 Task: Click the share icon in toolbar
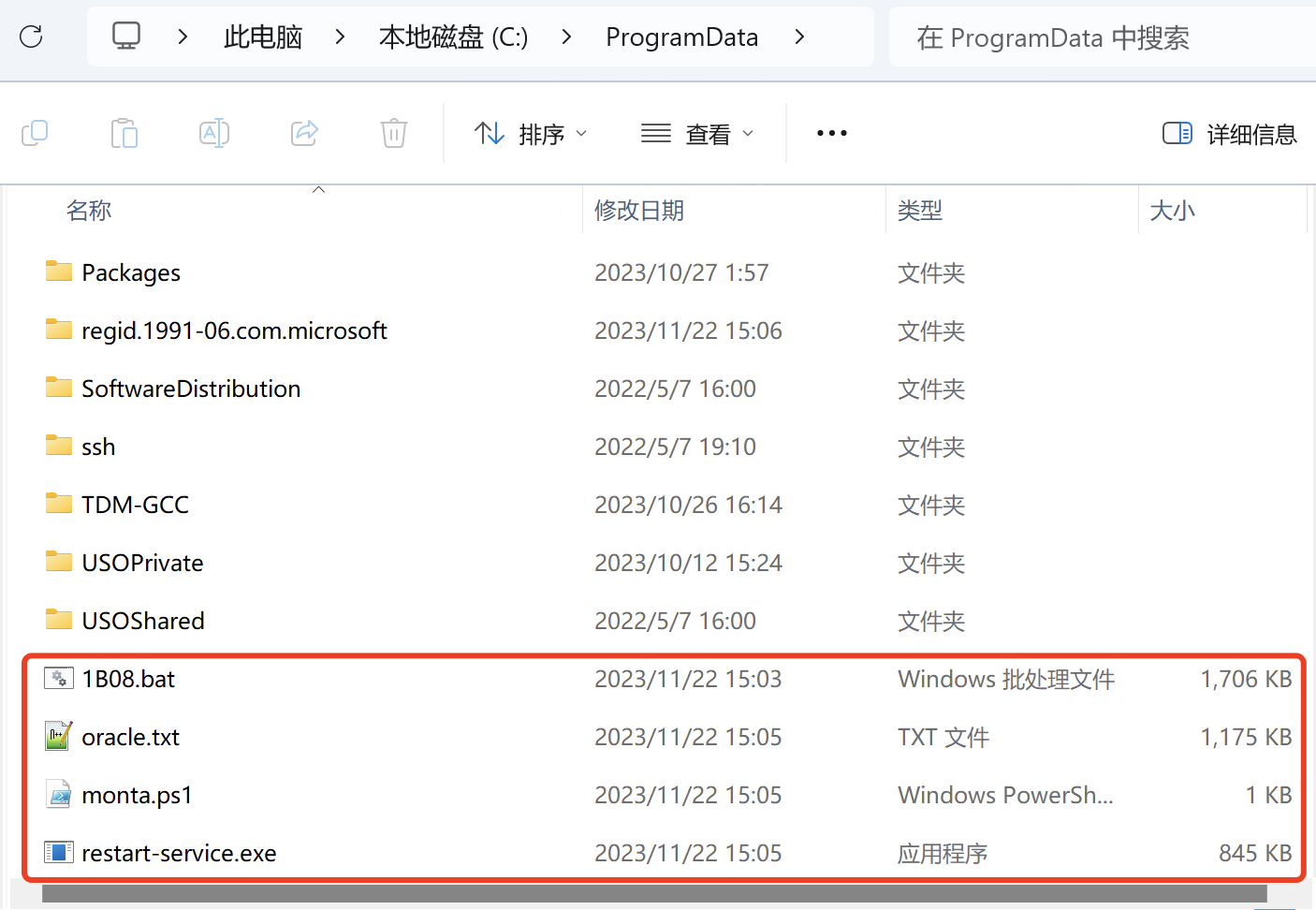tap(304, 133)
